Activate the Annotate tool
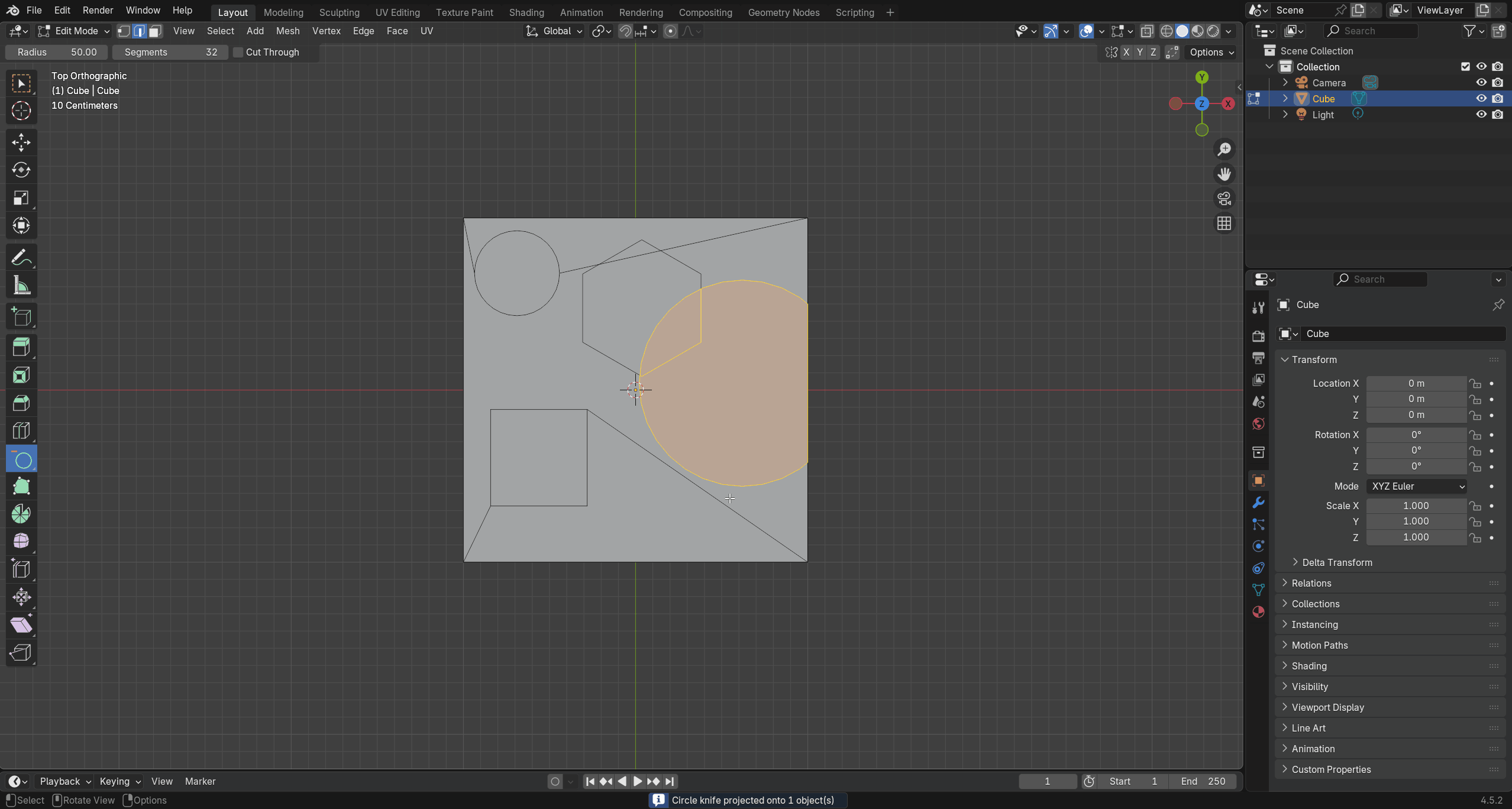 (x=21, y=256)
